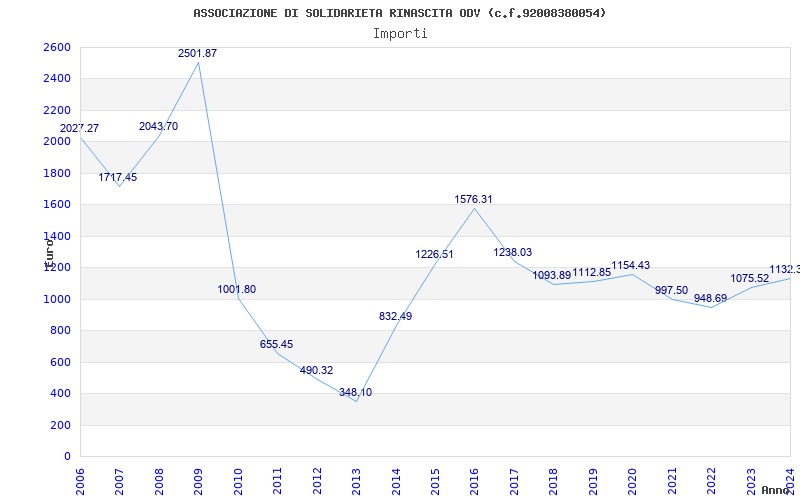Click the 400 tick on the y-axis
The image size is (800, 500).
coord(60,393)
